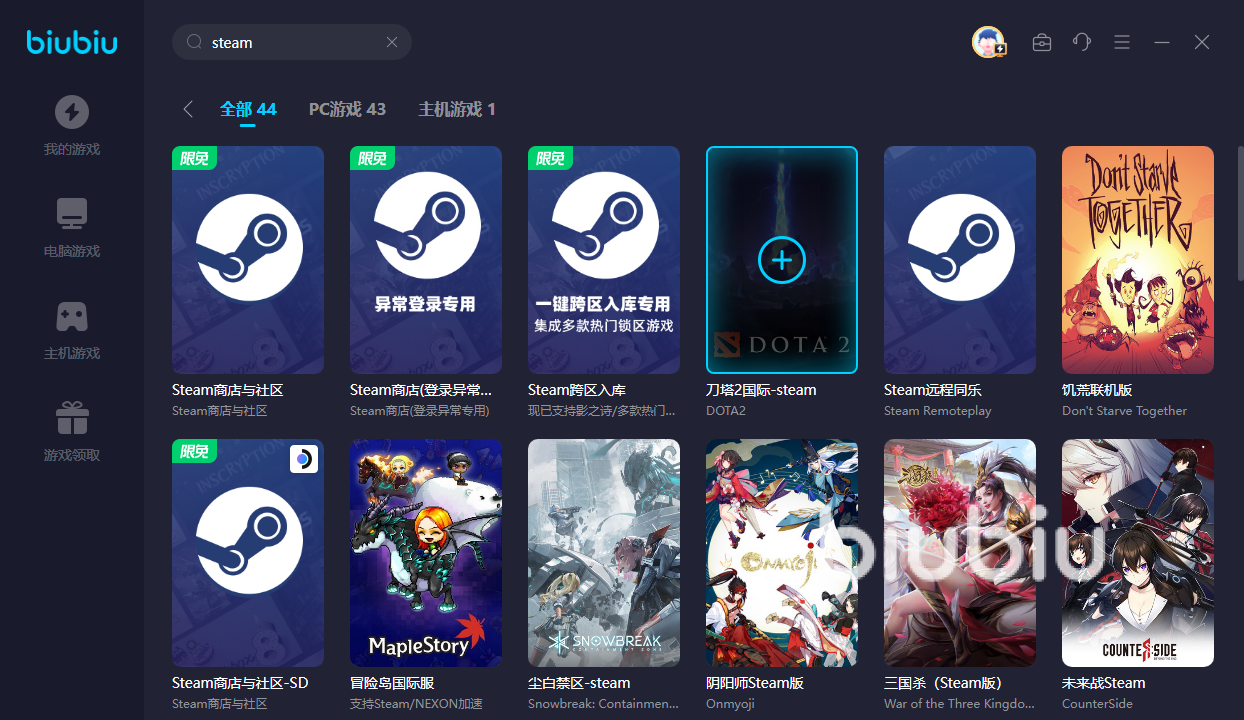Click the user avatar in the title bar
Viewport: 1244px width, 720px height.
pyautogui.click(x=988, y=42)
